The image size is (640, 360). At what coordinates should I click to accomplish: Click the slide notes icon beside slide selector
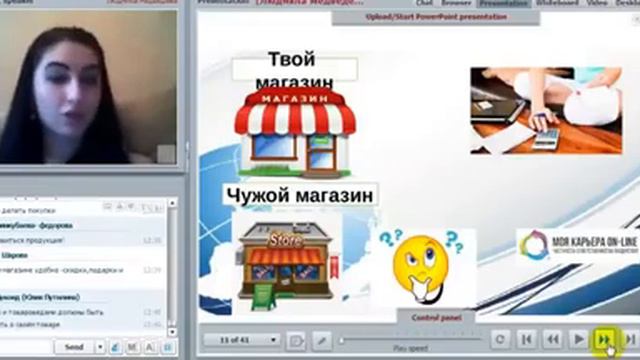(x=296, y=340)
